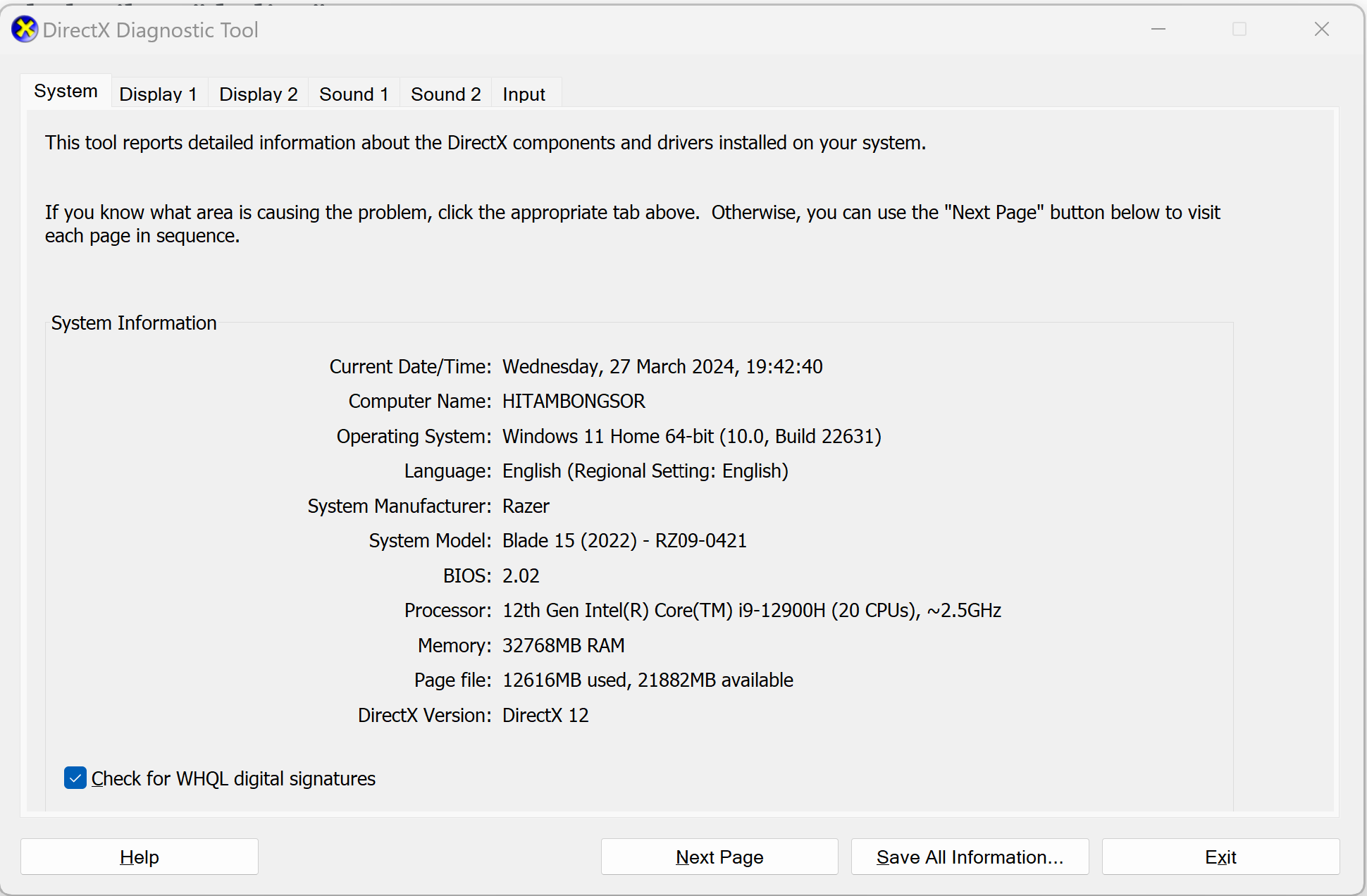Navigate to Sound 2 tab
Viewport: 1367px width, 896px height.
point(445,93)
